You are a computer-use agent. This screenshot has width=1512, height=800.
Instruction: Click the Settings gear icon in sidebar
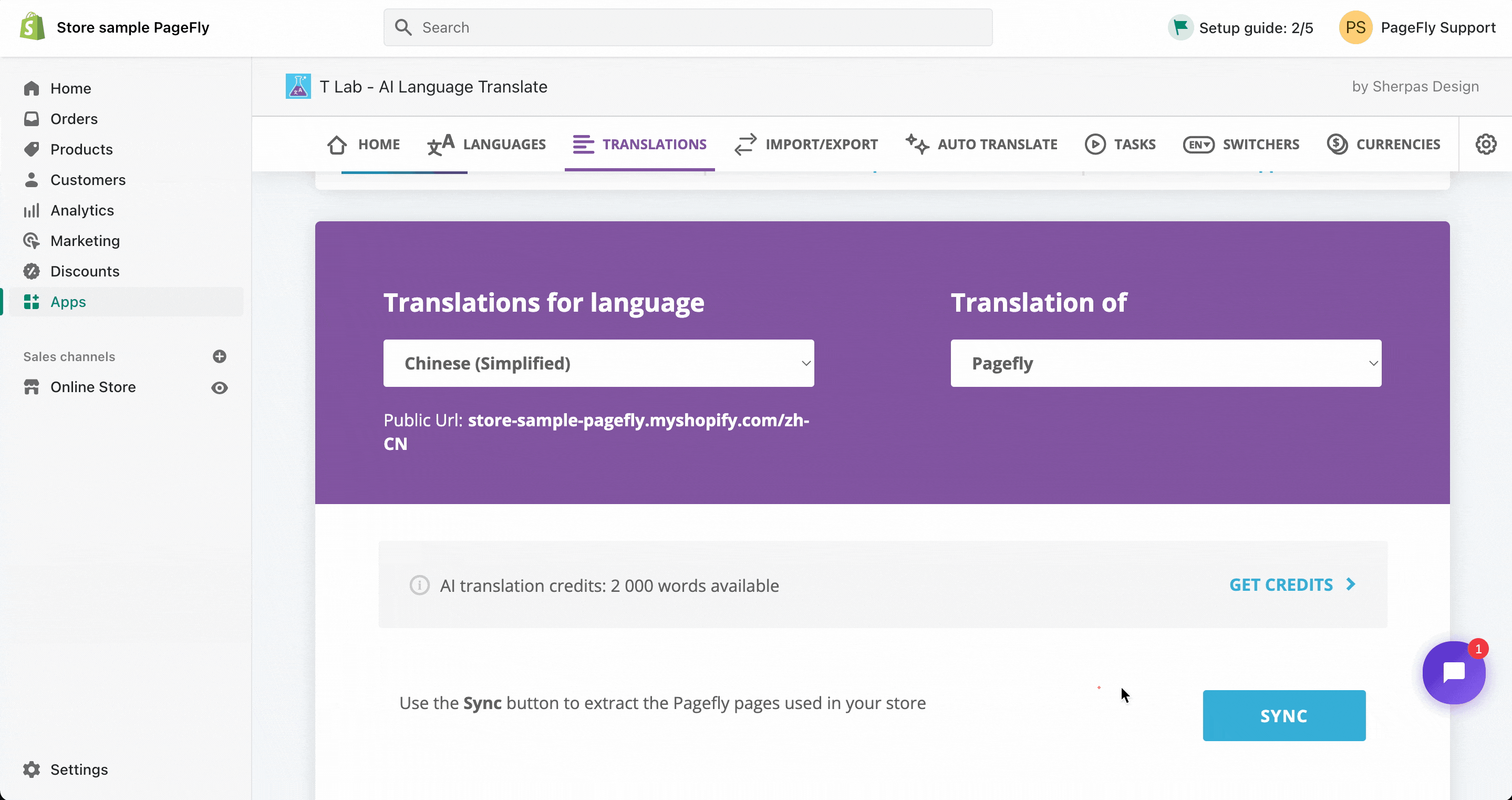(32, 770)
